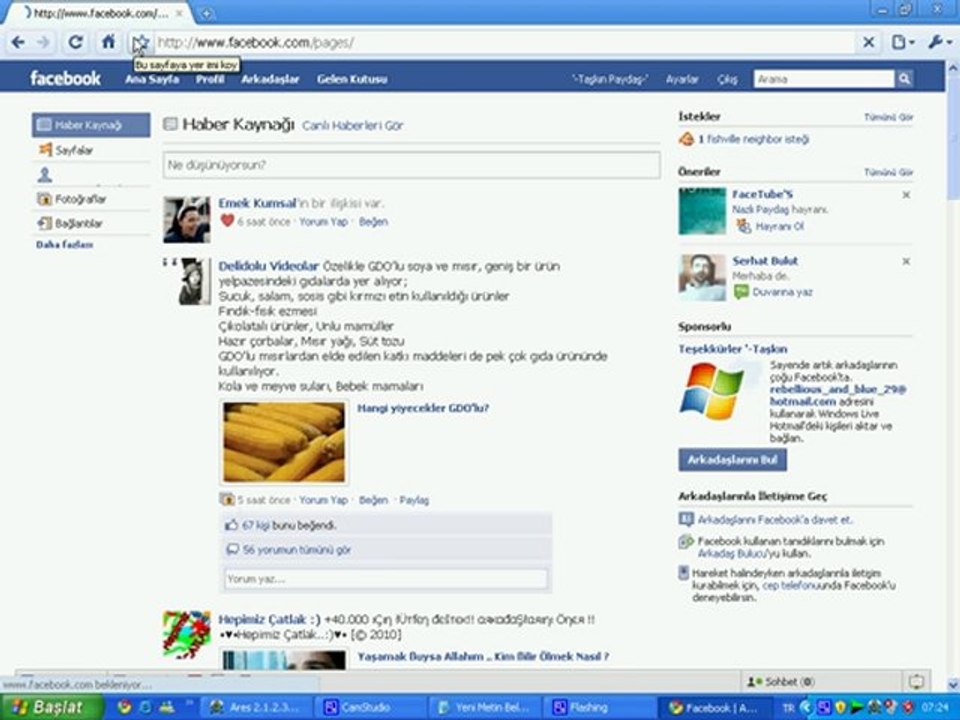Viewport: 960px width, 720px height.
Task: Open the Serhat Bulut profile thumbnail
Action: pos(702,277)
